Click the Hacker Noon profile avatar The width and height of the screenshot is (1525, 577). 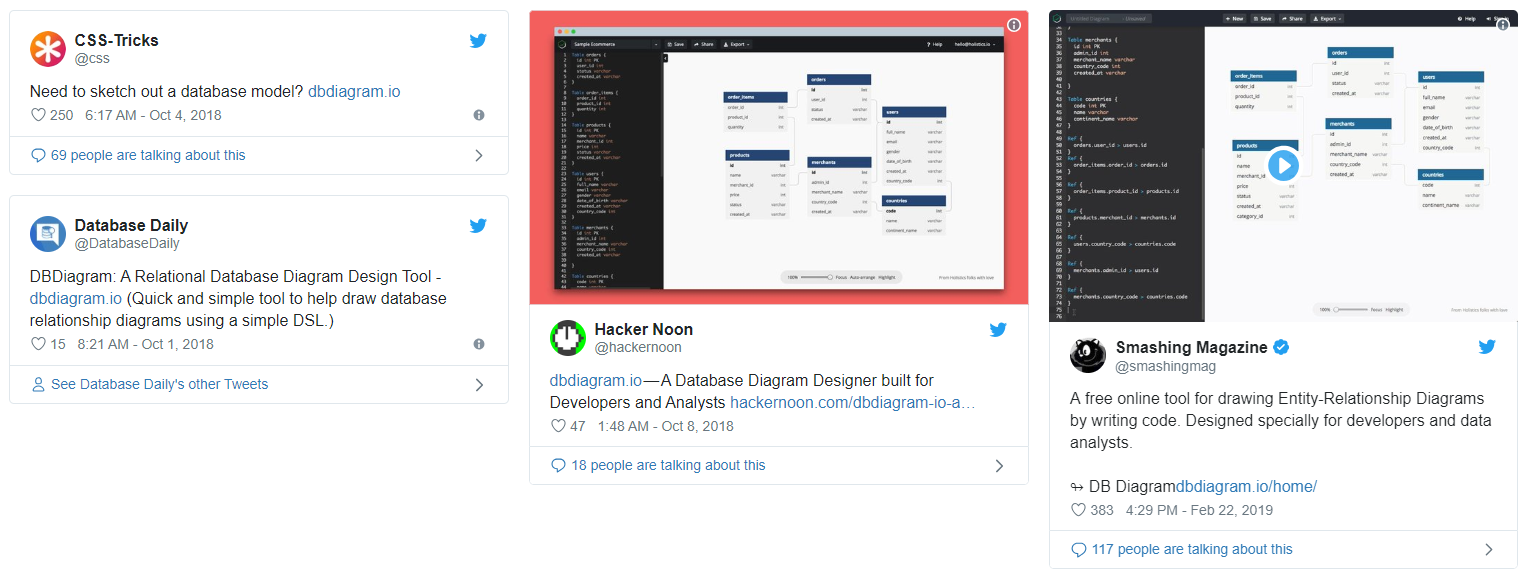[x=567, y=338]
